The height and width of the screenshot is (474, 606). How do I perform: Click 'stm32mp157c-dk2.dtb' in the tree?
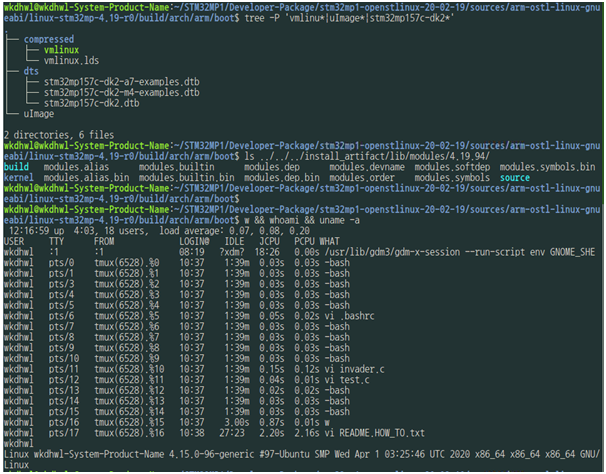[92, 103]
